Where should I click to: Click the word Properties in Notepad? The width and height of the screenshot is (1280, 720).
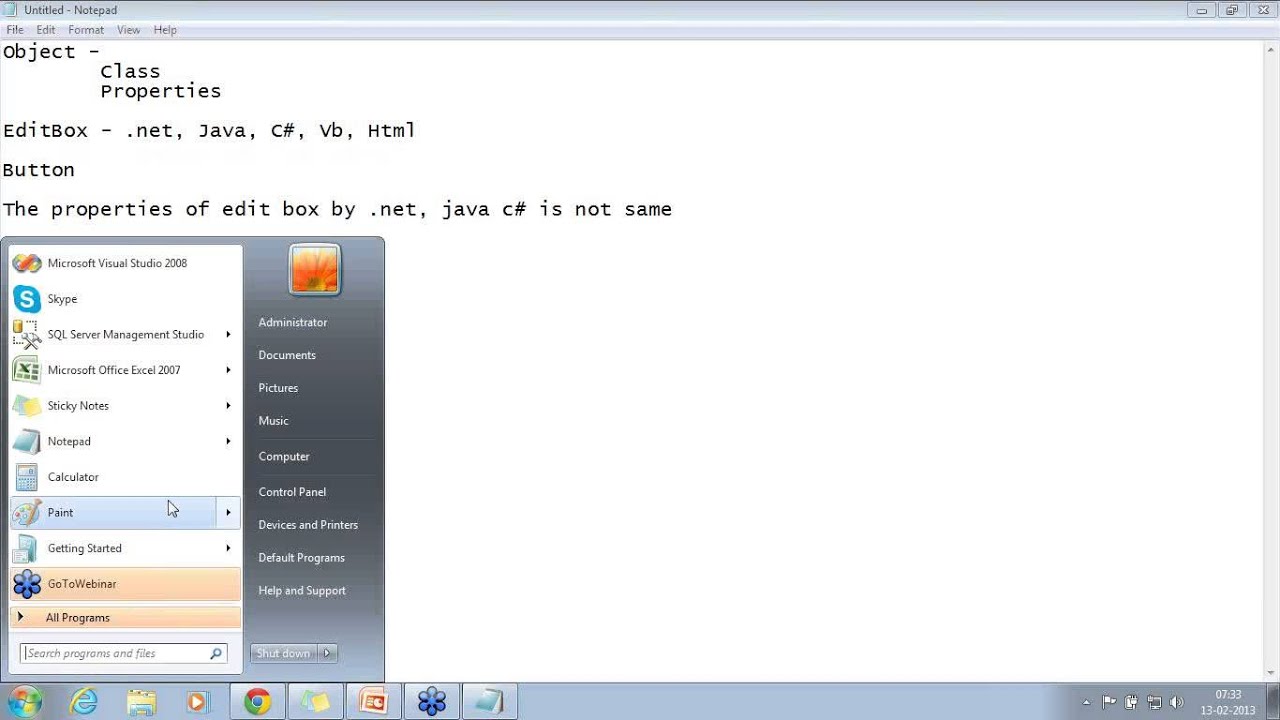160,91
